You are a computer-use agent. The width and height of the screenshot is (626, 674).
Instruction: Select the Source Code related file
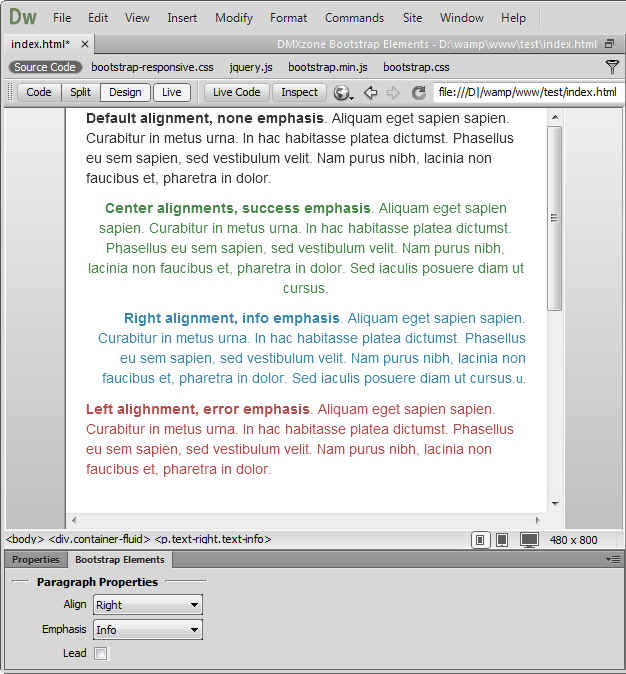tap(45, 67)
